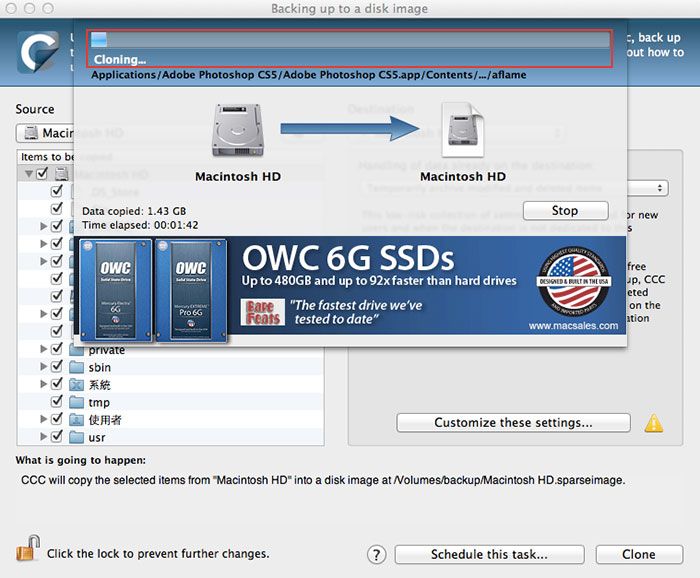Select the sbin row in items list
This screenshot has height=578, width=700.
(x=171, y=367)
